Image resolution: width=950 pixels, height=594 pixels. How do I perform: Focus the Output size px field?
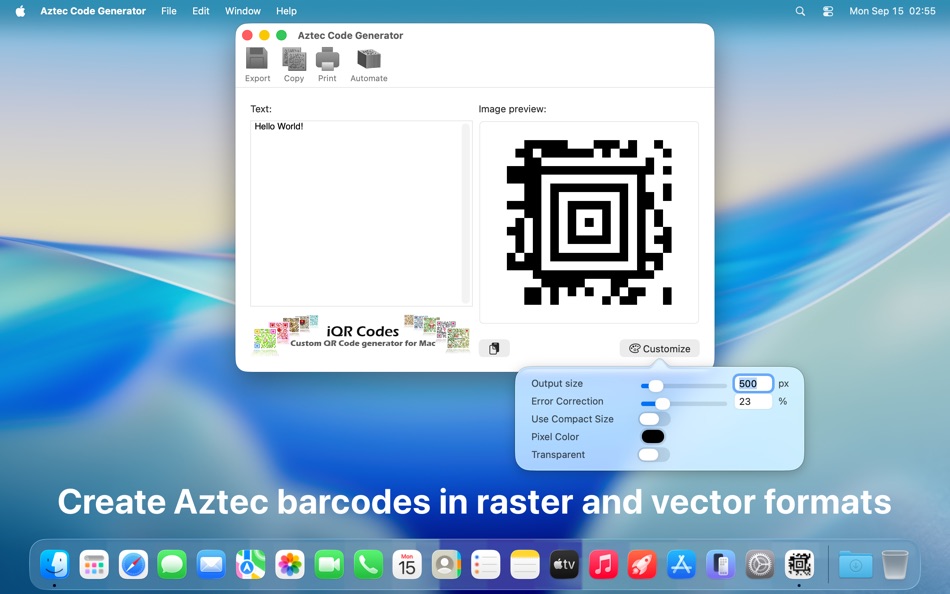753,384
